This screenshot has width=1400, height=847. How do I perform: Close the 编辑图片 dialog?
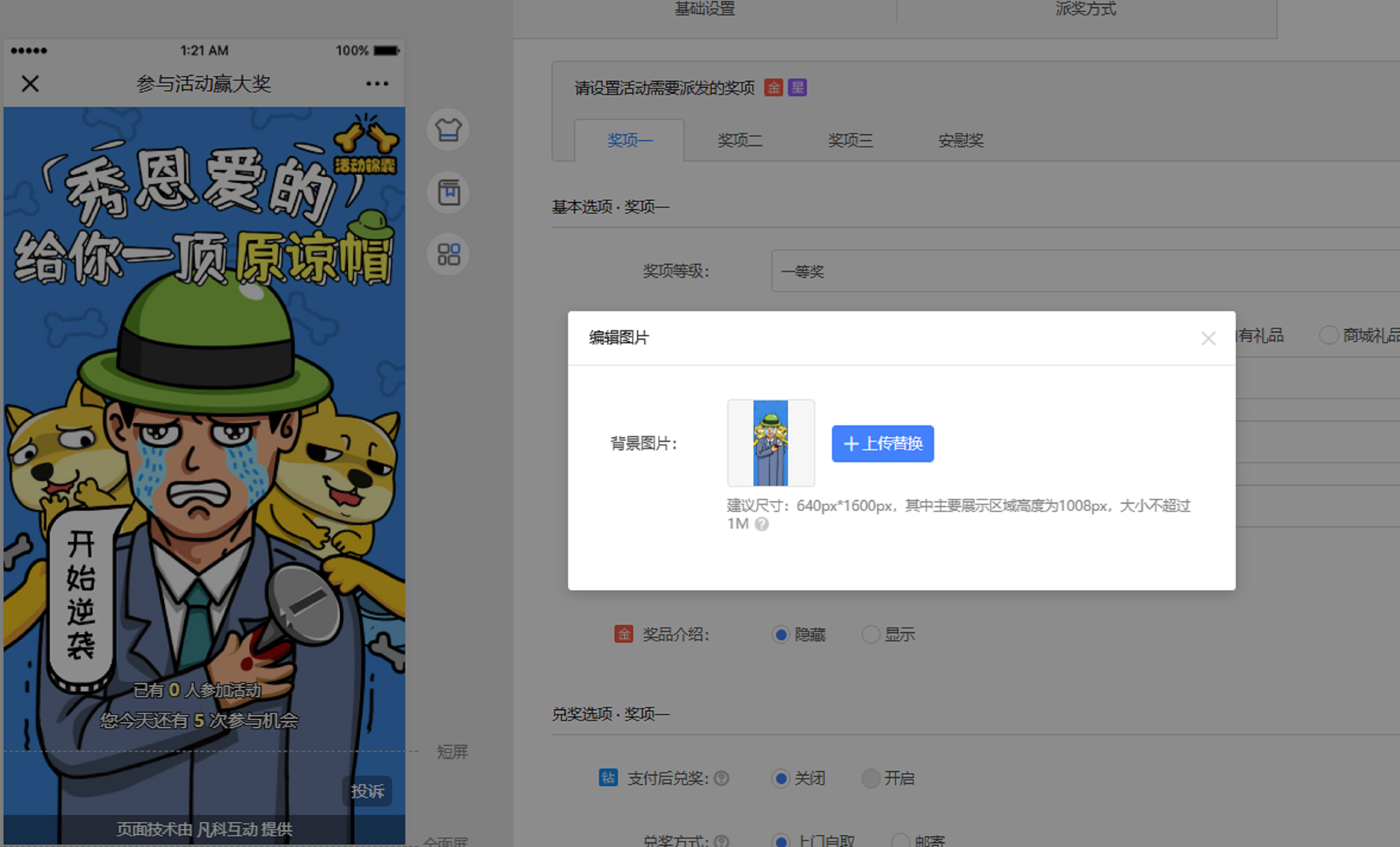tap(1208, 339)
